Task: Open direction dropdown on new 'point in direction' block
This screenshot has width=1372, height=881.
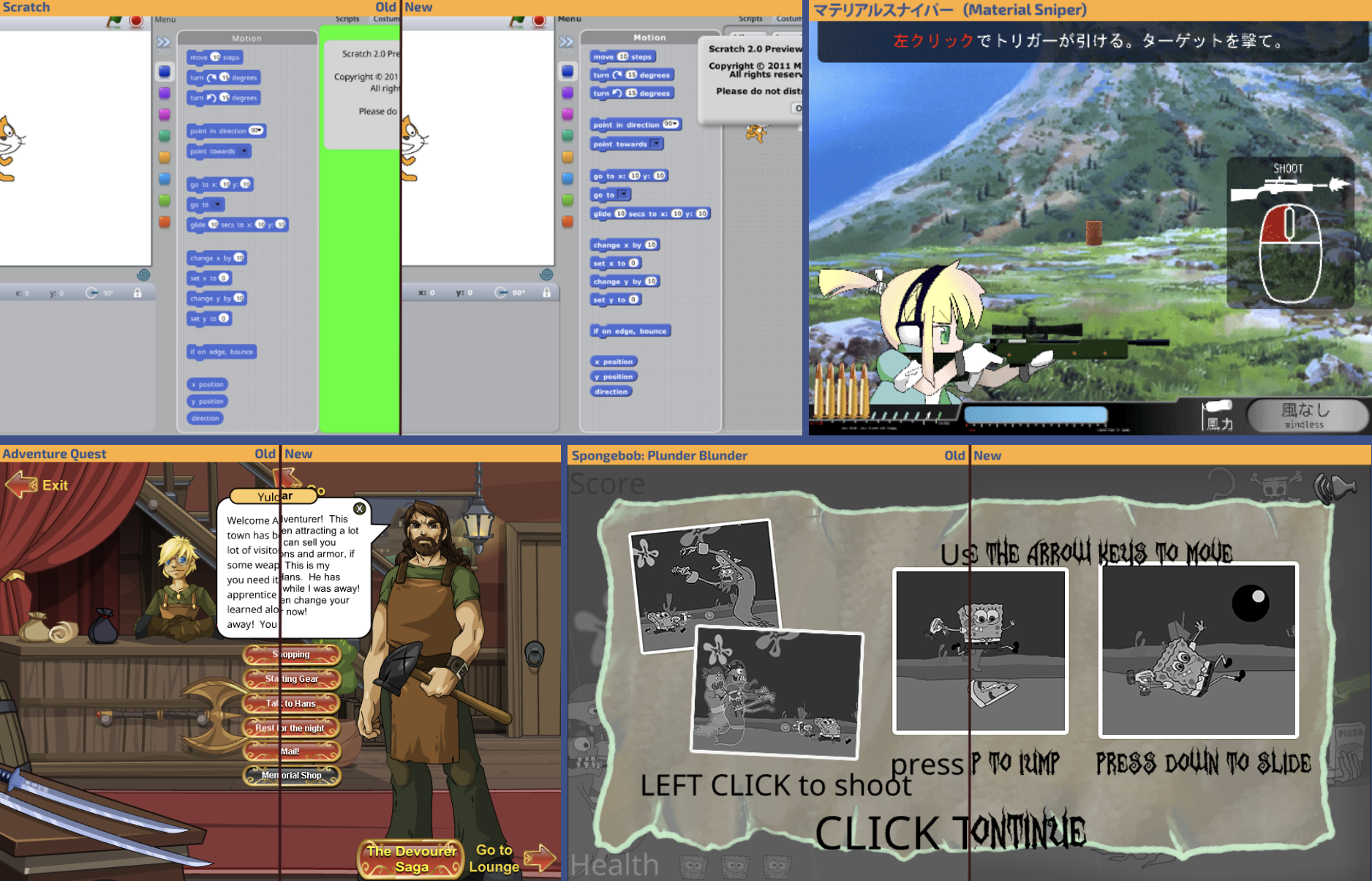Action: coord(671,124)
